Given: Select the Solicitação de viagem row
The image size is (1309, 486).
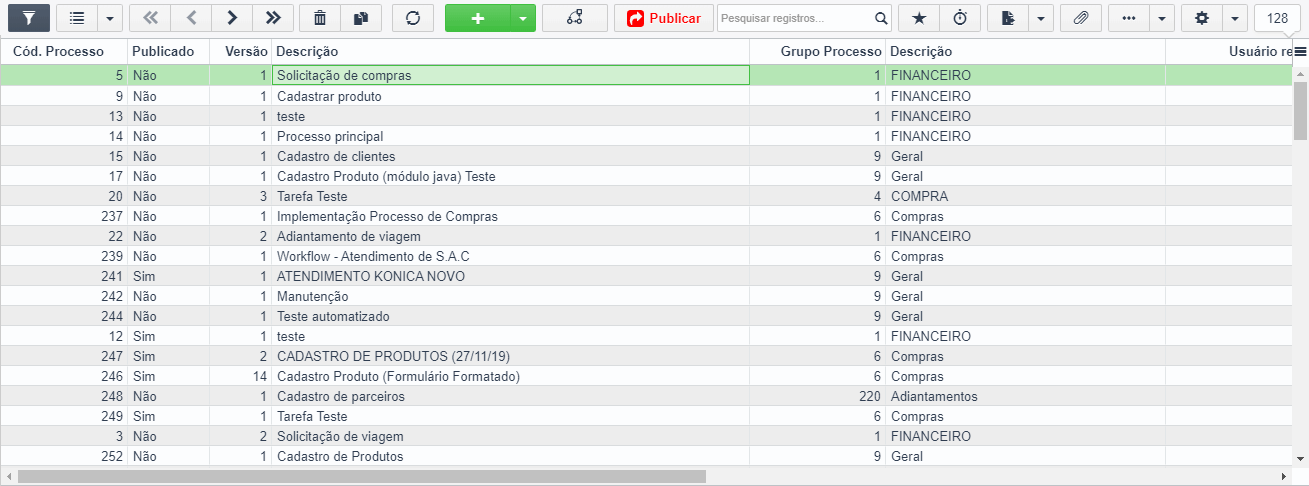Looking at the screenshot, I should tap(646, 436).
